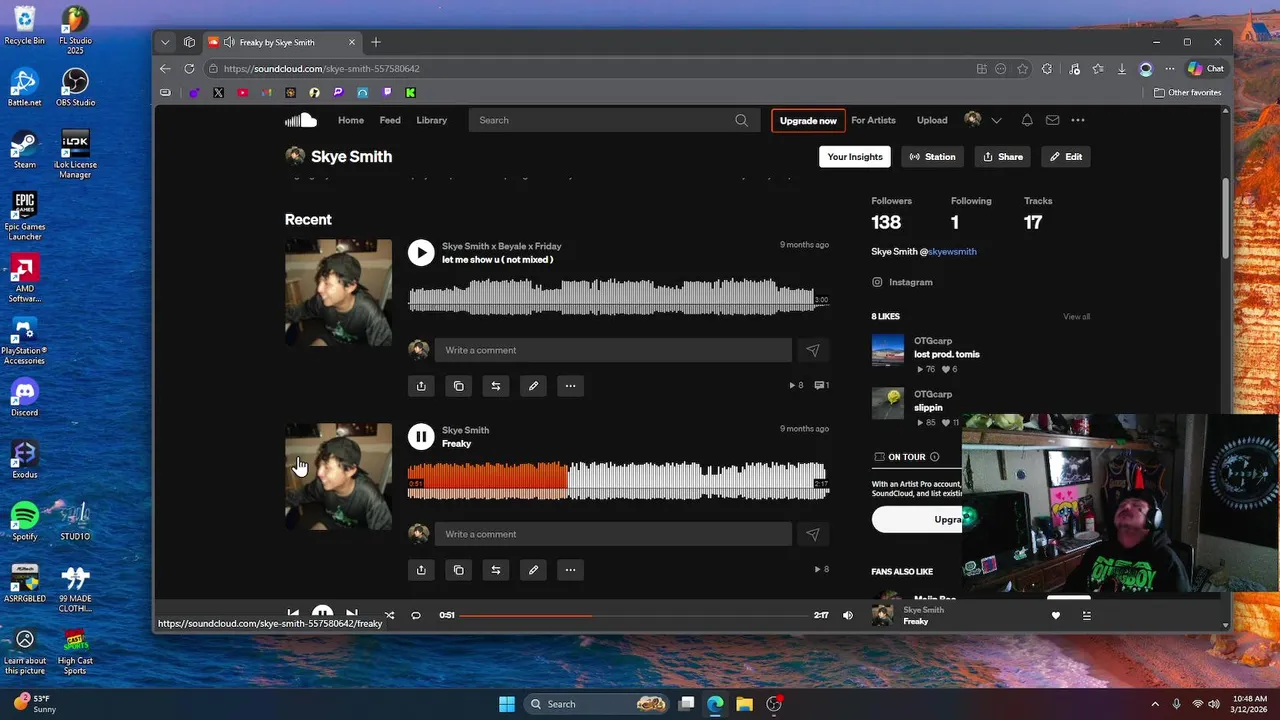Screen dimensions: 1280x720
Task: Open the Upload page
Action: pyautogui.click(x=932, y=120)
